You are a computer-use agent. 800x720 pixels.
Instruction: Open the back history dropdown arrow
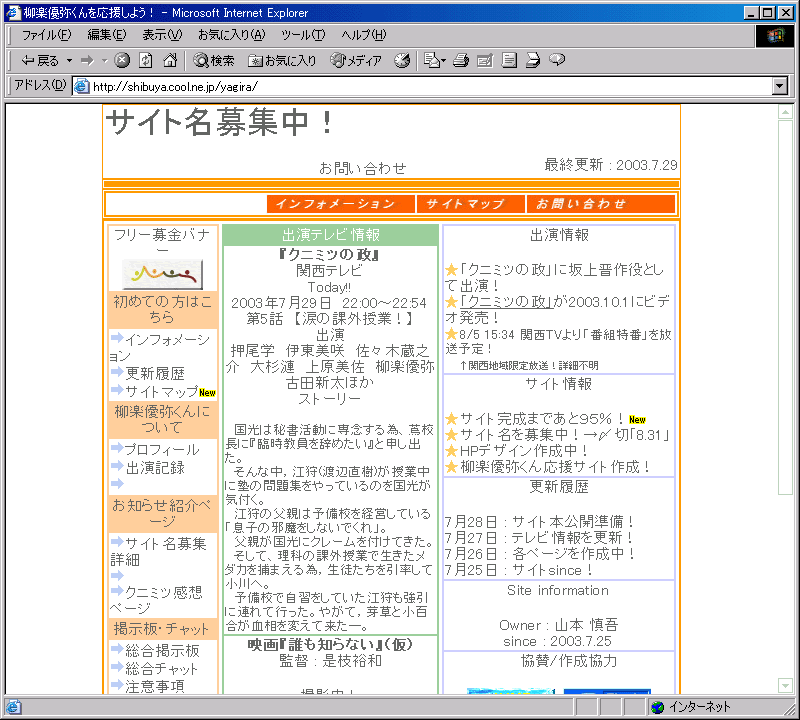(69, 61)
